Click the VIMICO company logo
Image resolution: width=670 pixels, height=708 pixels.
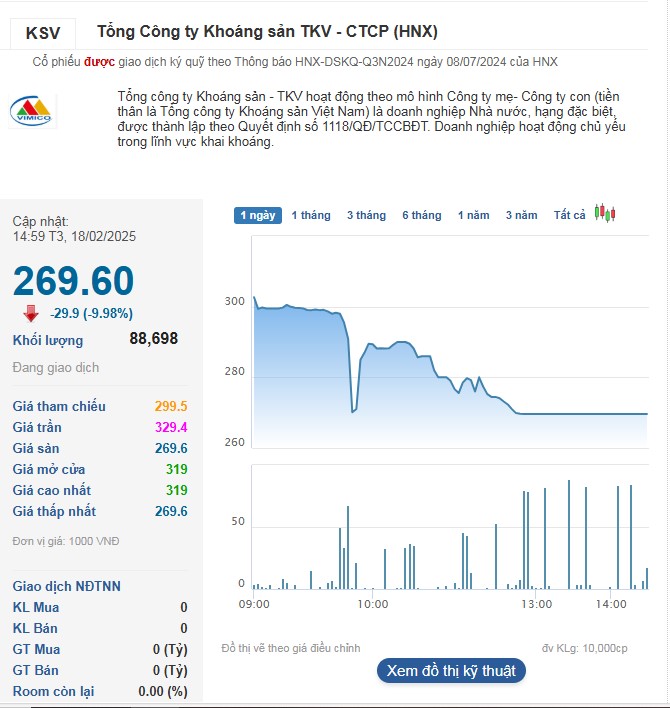pyautogui.click(x=33, y=112)
